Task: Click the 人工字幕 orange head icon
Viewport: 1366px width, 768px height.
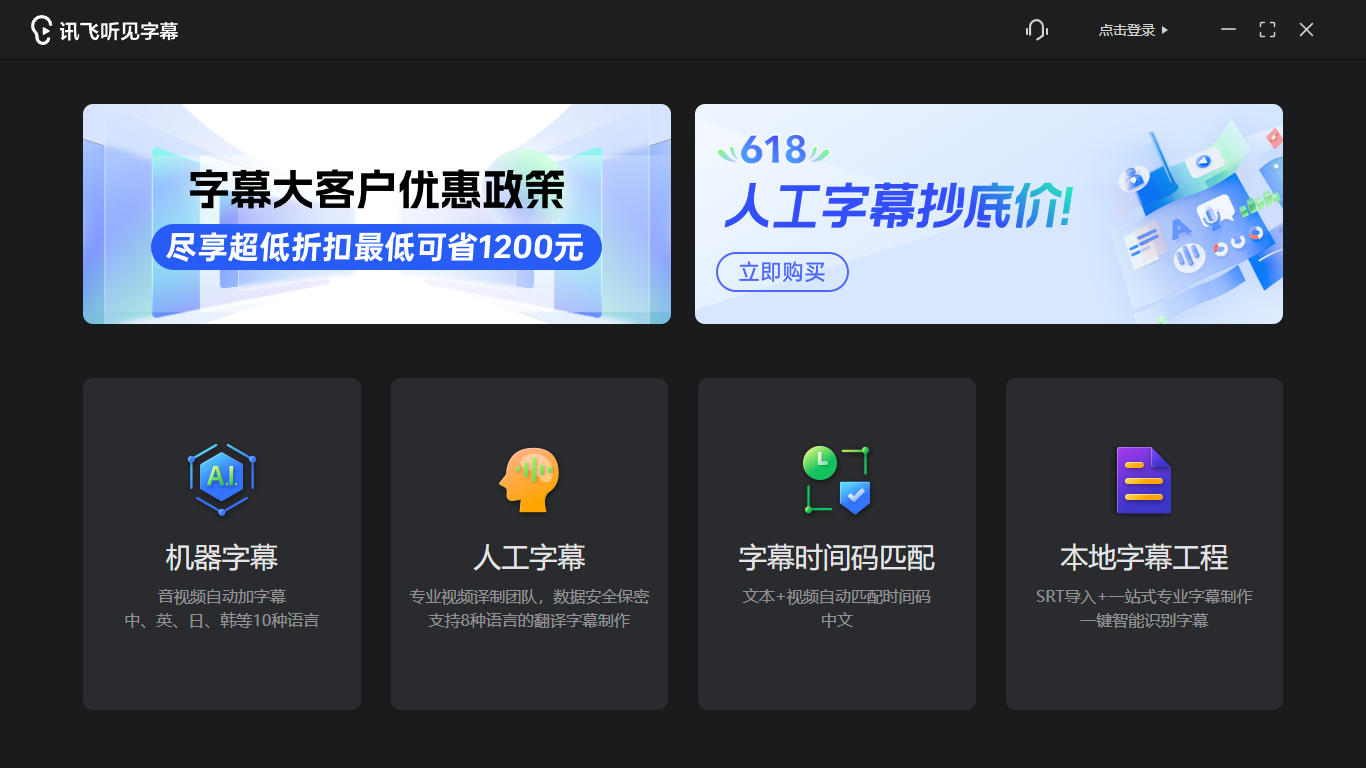Action: click(529, 479)
